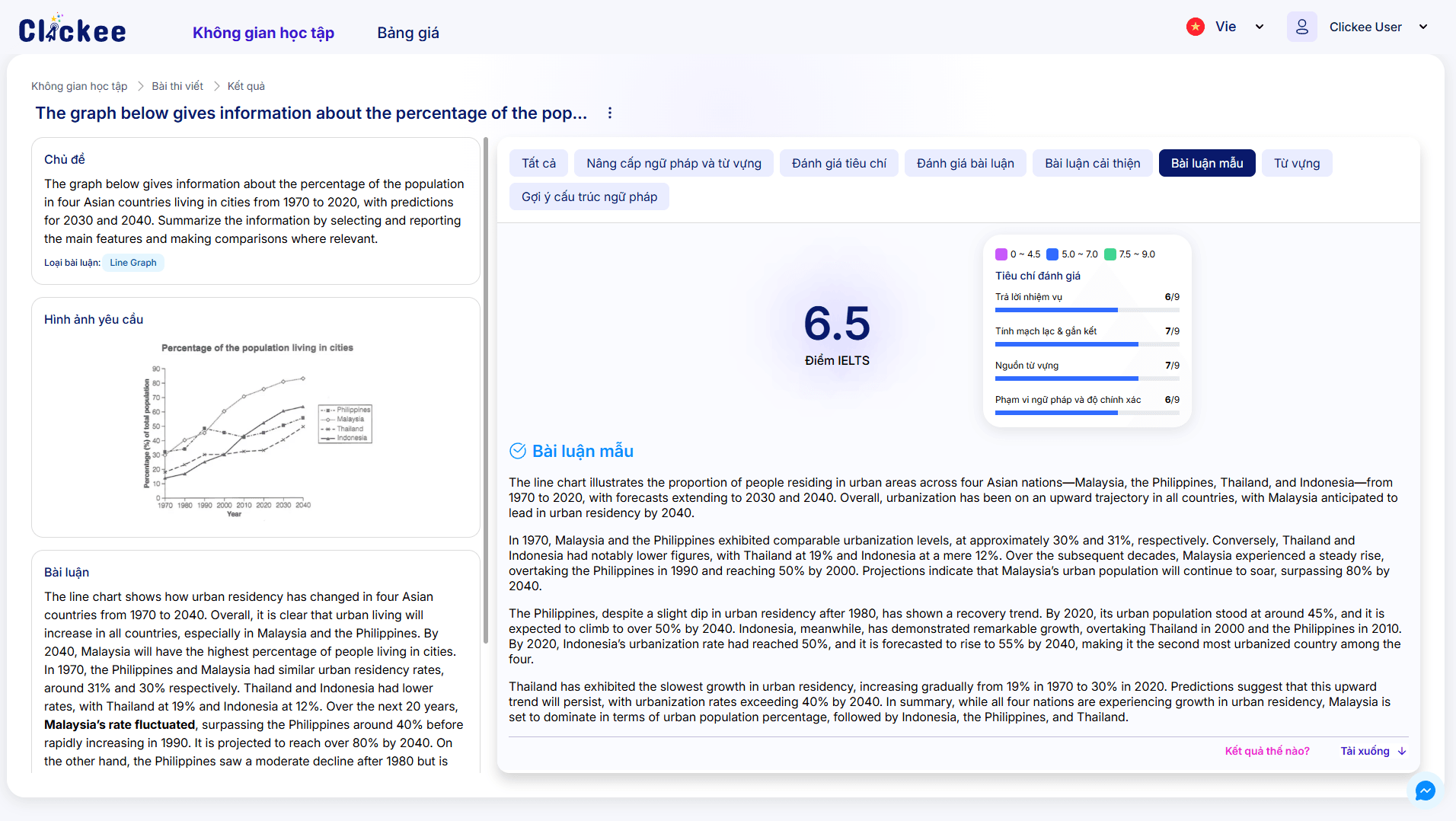Click the left panel vertical scrollbar
Viewport: 1456px width, 821px height.
[x=486, y=390]
